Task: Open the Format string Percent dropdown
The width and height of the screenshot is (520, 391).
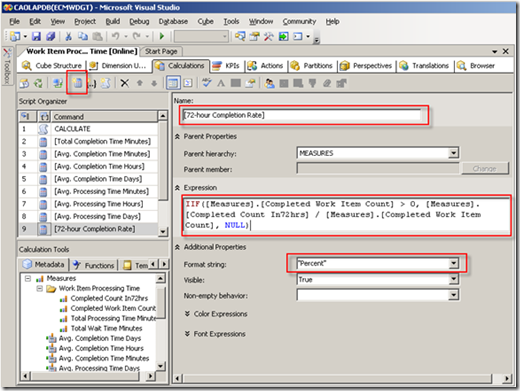Action: point(453,263)
